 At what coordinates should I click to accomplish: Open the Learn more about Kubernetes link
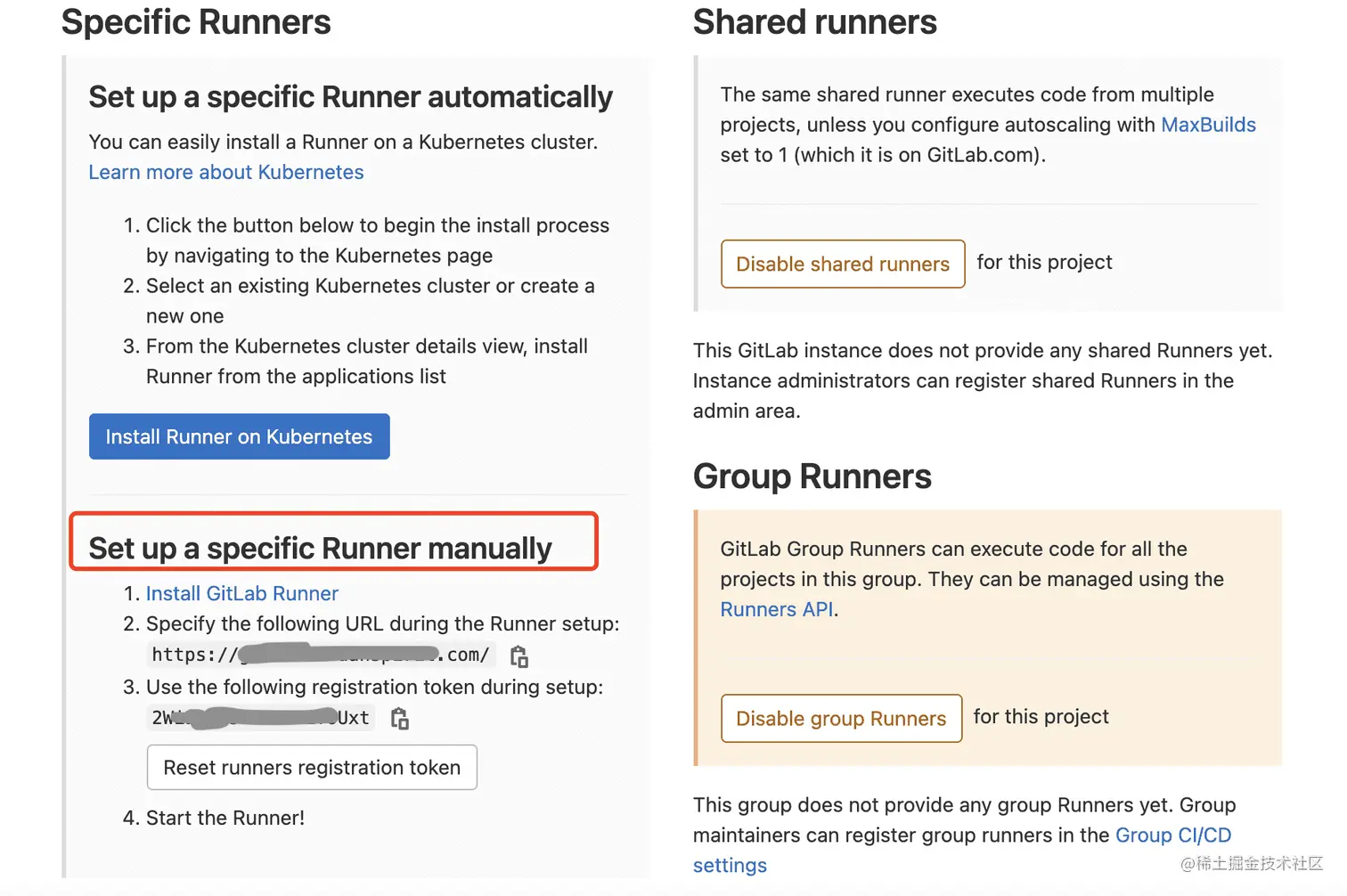click(226, 172)
